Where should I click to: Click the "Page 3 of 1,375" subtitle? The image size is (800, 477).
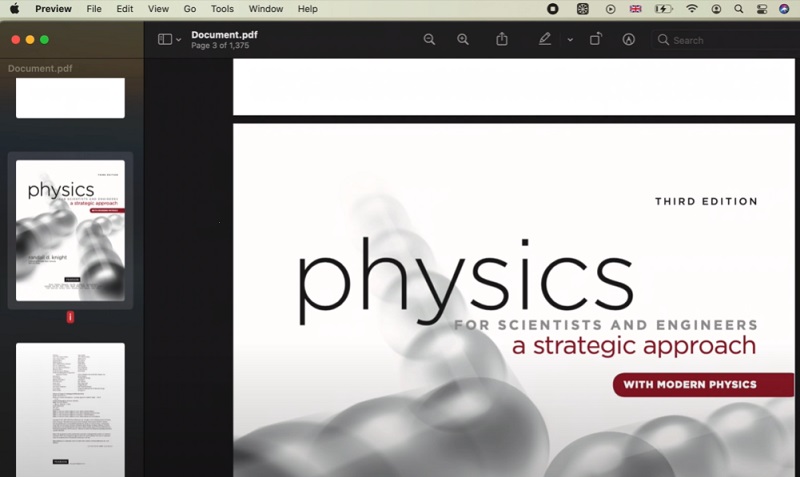(x=220, y=45)
